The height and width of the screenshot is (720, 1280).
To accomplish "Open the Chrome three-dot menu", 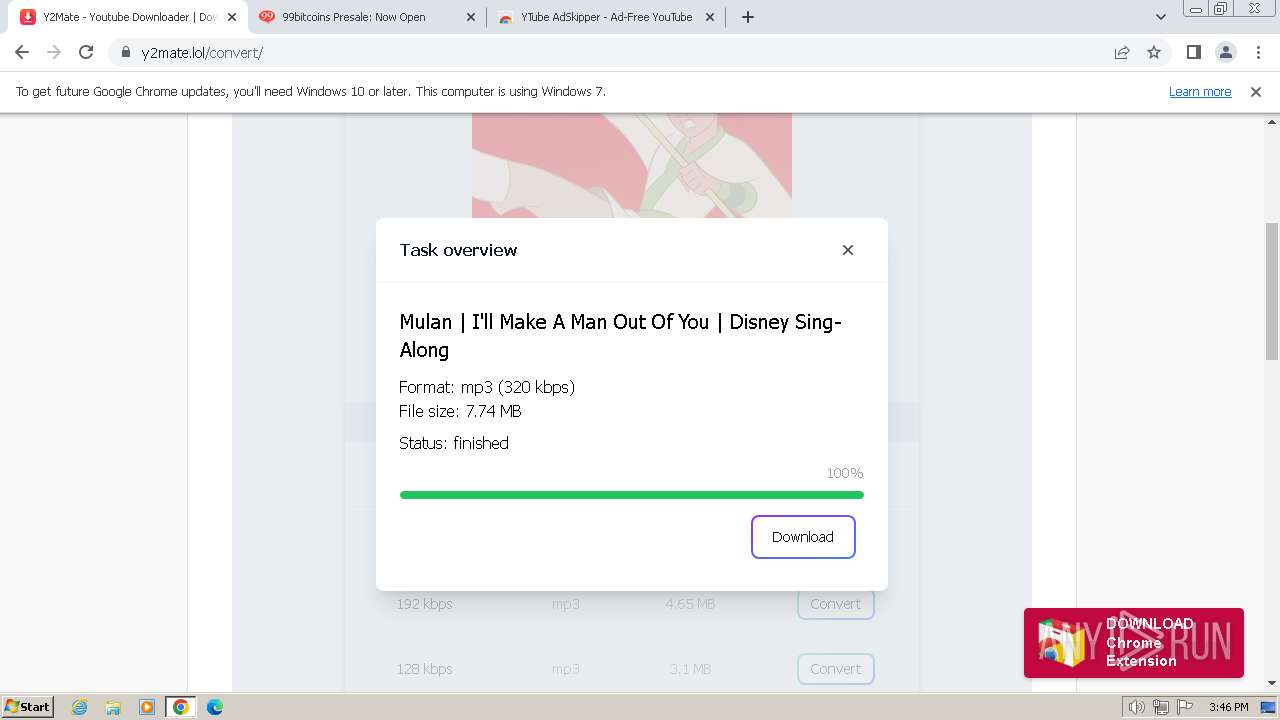I will coord(1257,52).
